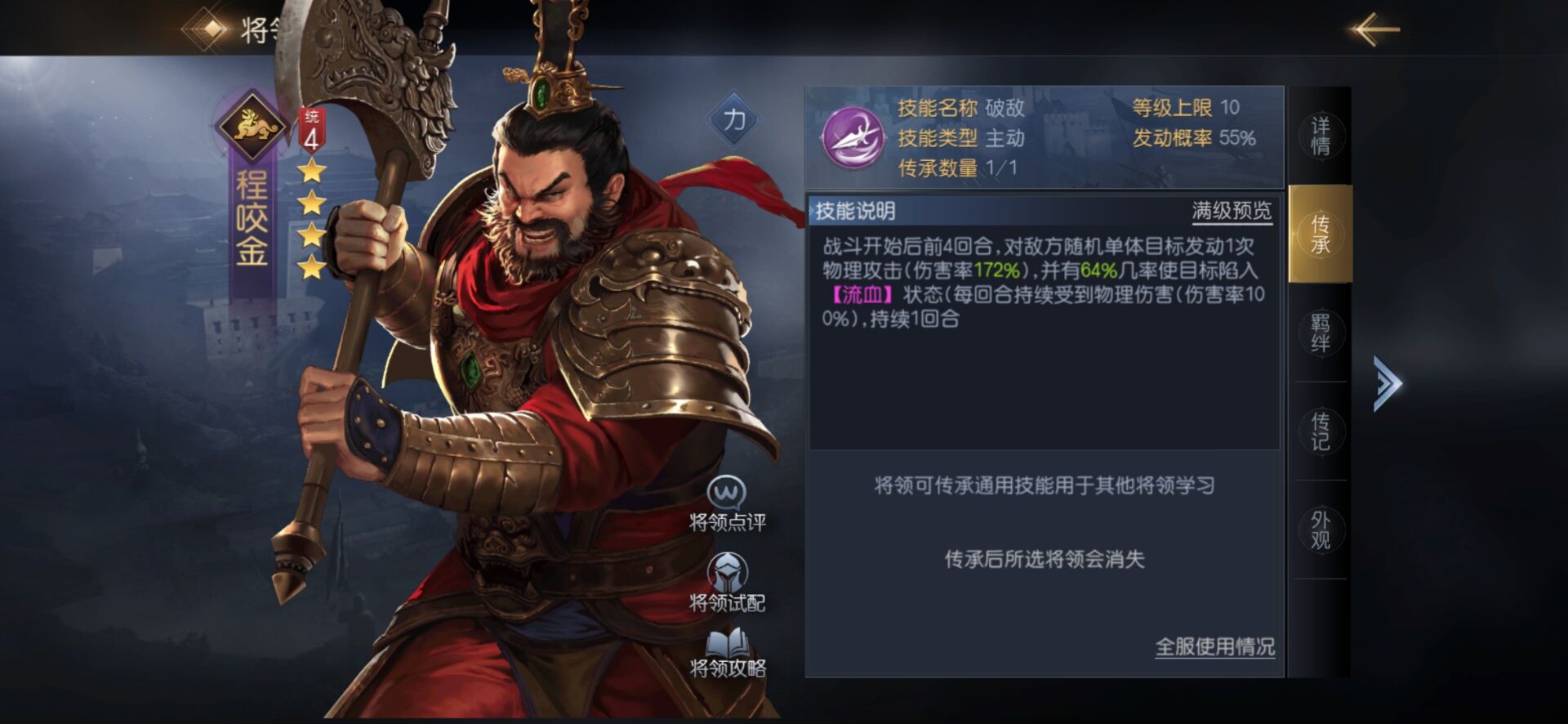1568x724 pixels.
Task: Click the 力 attribute diamond badge
Action: click(733, 121)
